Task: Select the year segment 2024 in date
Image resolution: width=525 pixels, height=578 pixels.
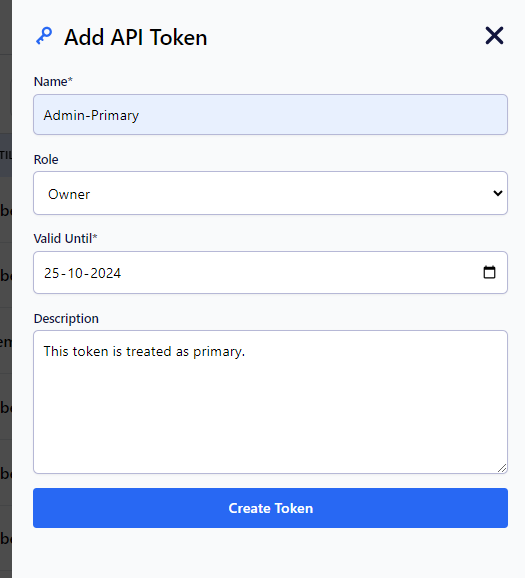Action: (x=105, y=273)
